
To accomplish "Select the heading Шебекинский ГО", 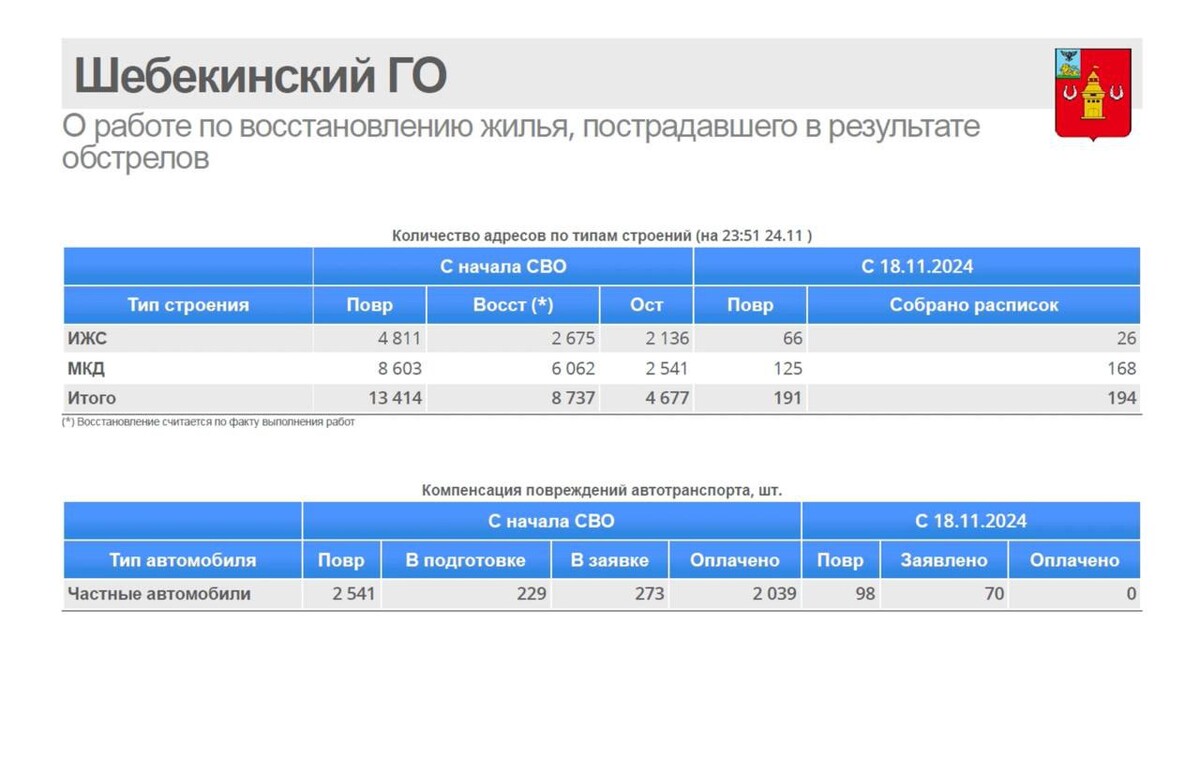I will (260, 77).
